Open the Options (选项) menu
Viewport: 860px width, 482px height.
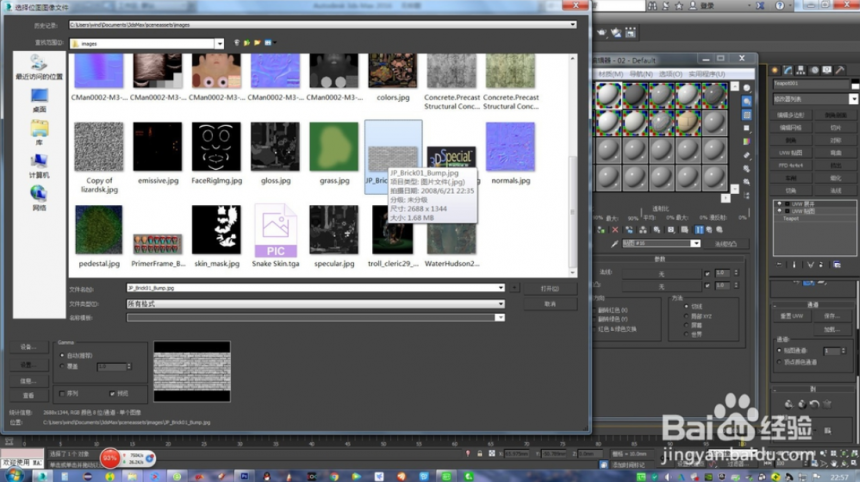(670, 74)
